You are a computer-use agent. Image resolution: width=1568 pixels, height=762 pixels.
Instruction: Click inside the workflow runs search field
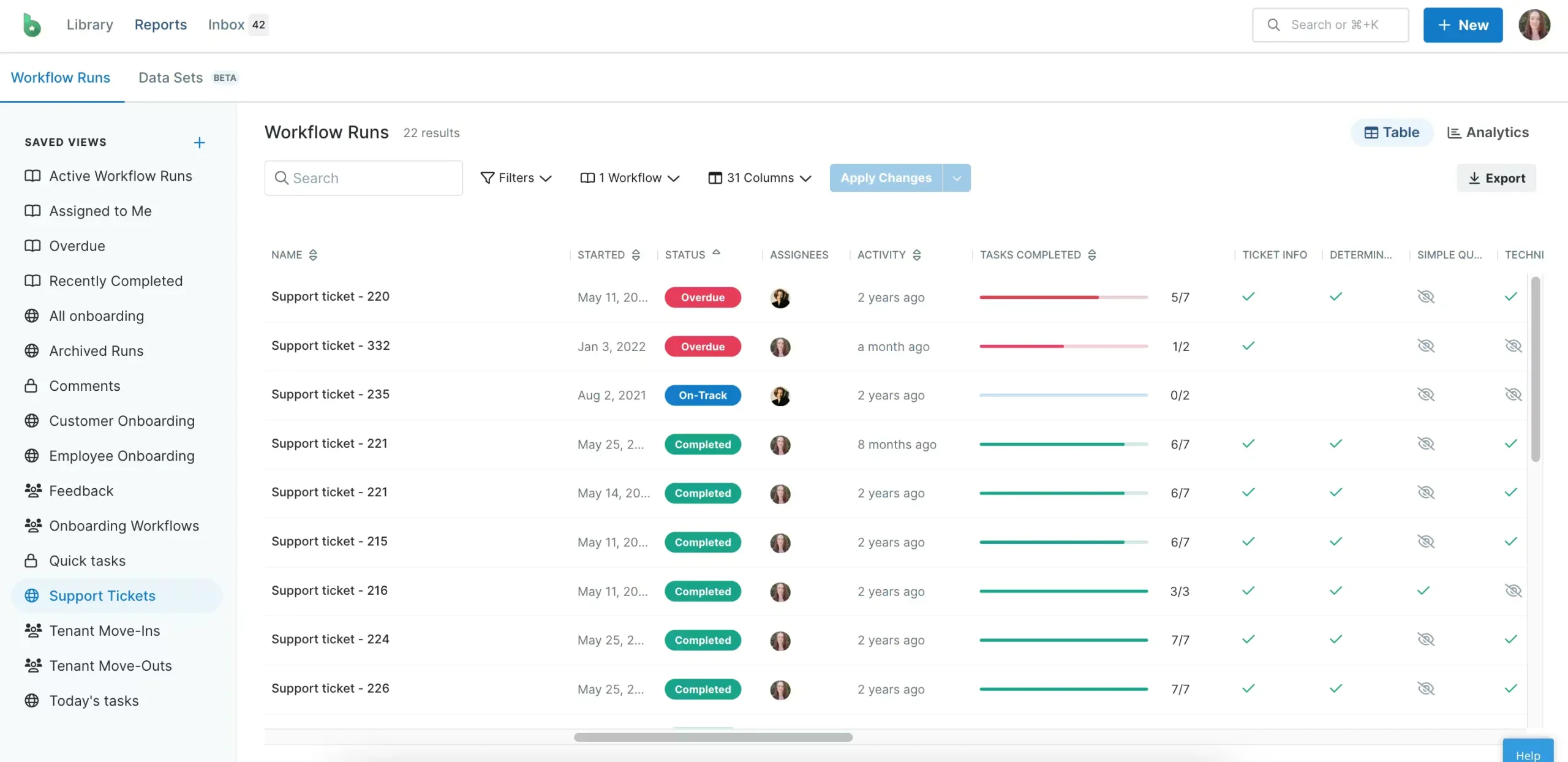coord(364,178)
